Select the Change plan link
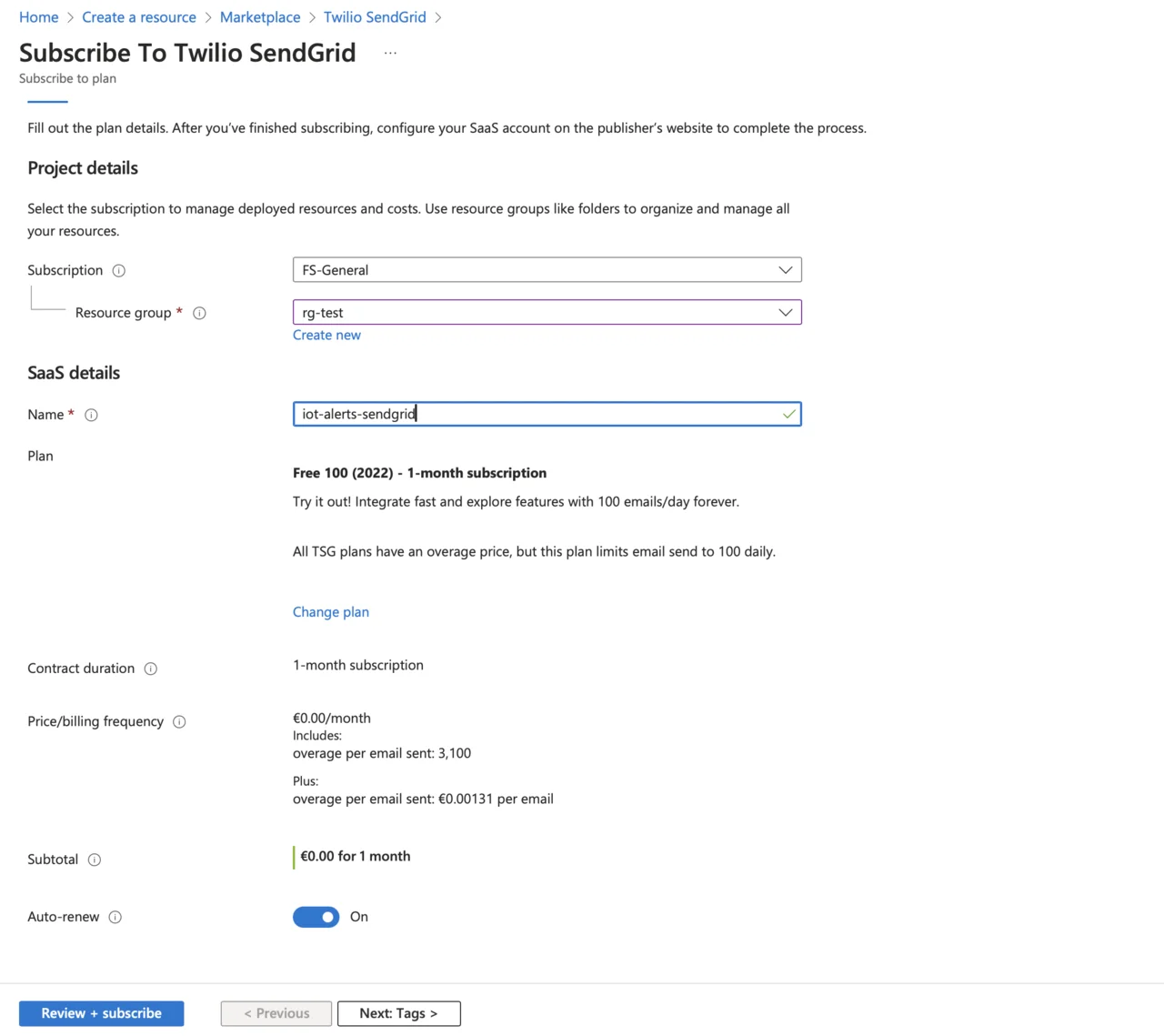The height and width of the screenshot is (1036, 1164). pos(331,612)
